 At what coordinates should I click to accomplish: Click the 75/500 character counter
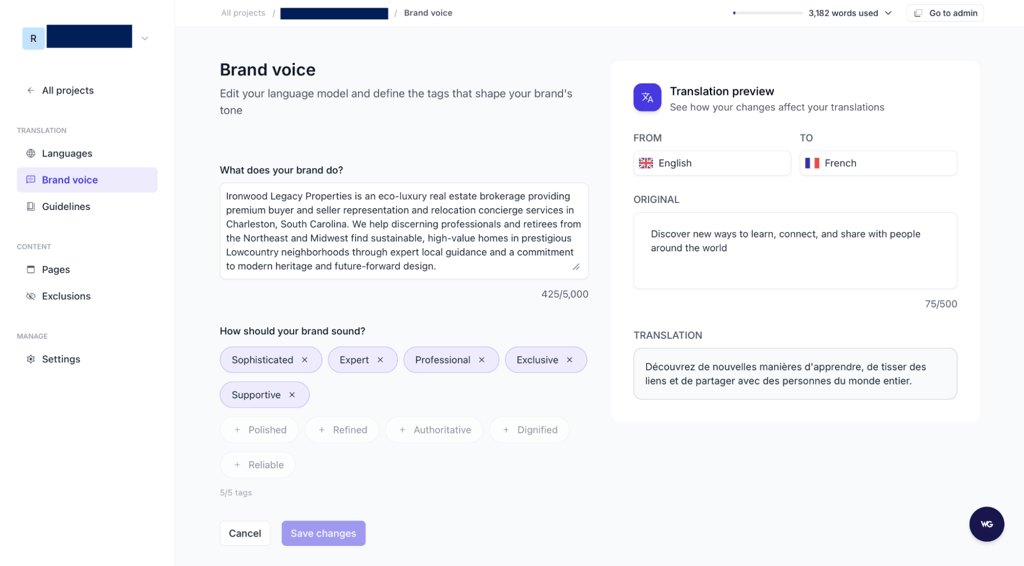tap(941, 304)
